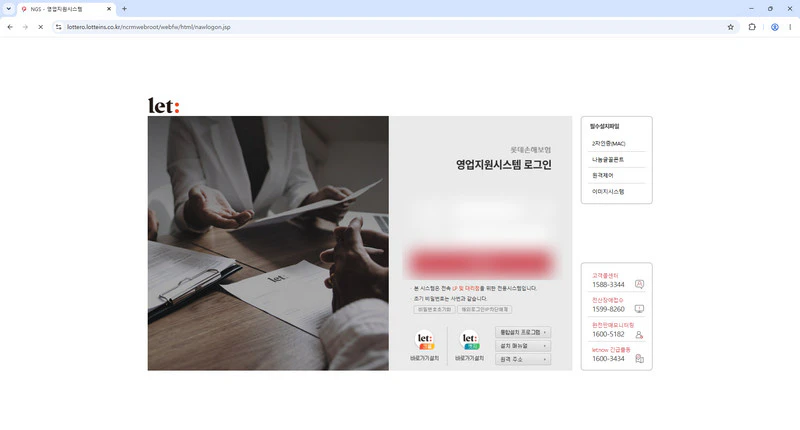Click the phone number 1600-5182
The image size is (800, 430).
pos(608,334)
